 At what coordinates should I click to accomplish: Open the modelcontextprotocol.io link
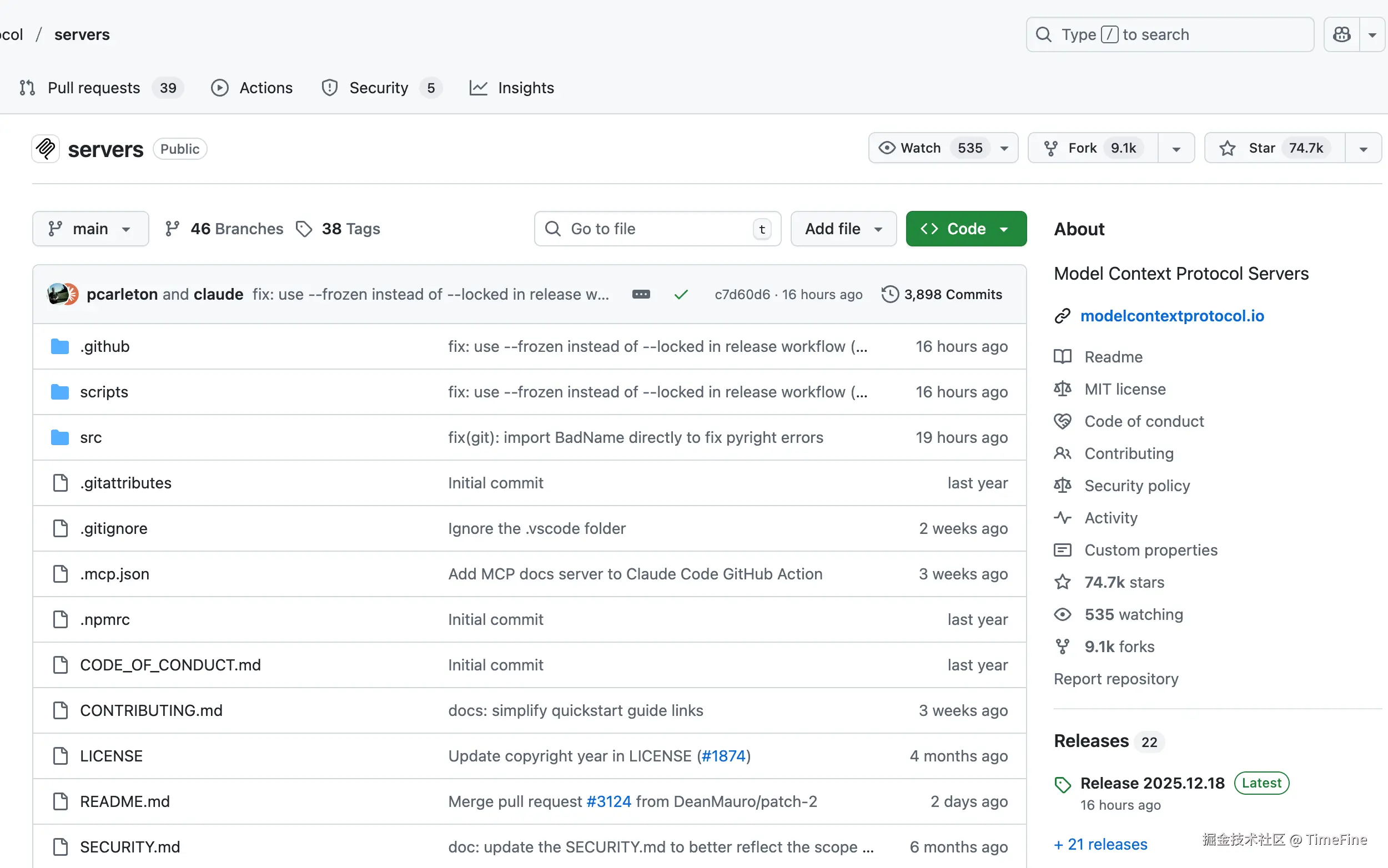[x=1171, y=316]
